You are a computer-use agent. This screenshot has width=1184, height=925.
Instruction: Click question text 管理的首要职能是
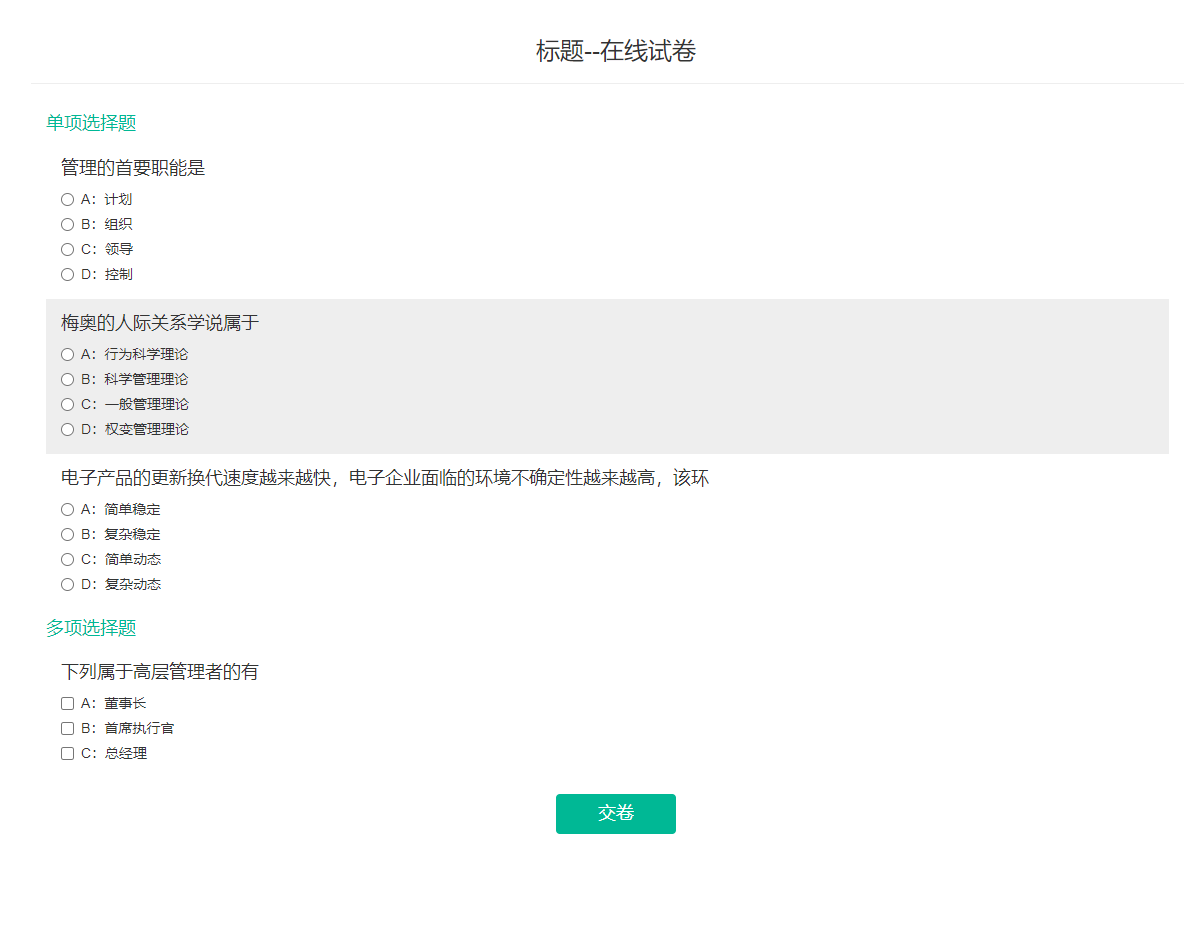pos(133,168)
